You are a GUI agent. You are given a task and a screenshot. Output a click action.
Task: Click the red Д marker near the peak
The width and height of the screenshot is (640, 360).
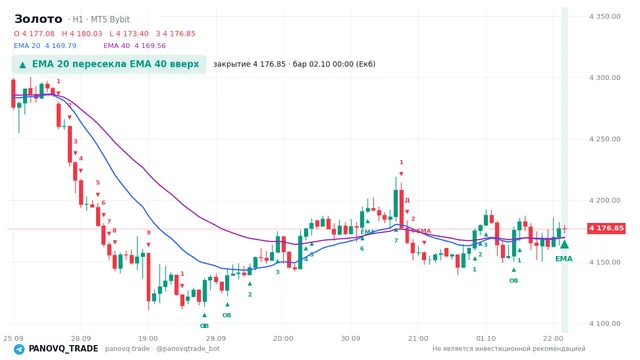pos(407,200)
